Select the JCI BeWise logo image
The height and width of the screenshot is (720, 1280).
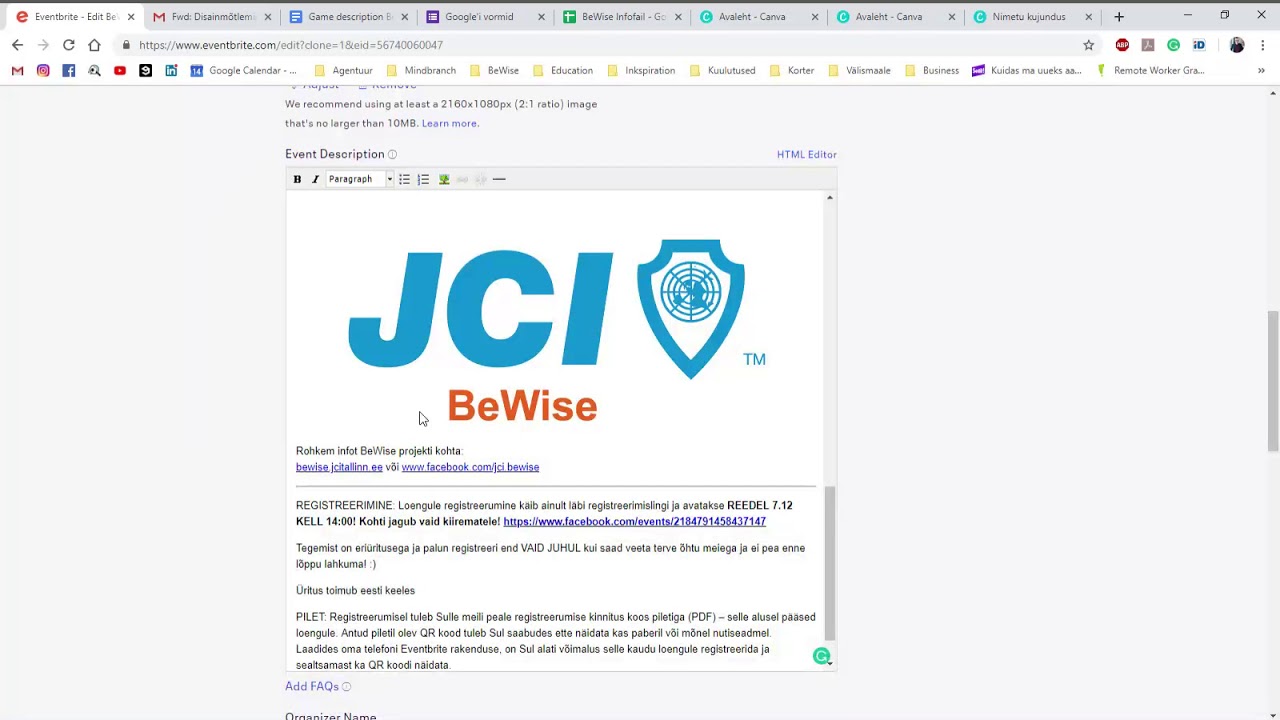[556, 330]
